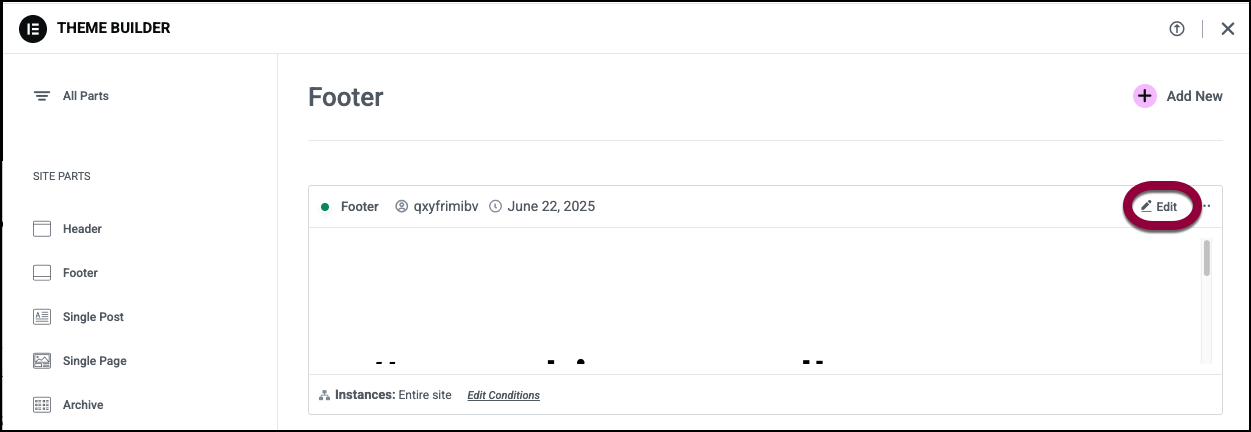The height and width of the screenshot is (432, 1251).
Task: Click the green active status dot
Action: 325,207
